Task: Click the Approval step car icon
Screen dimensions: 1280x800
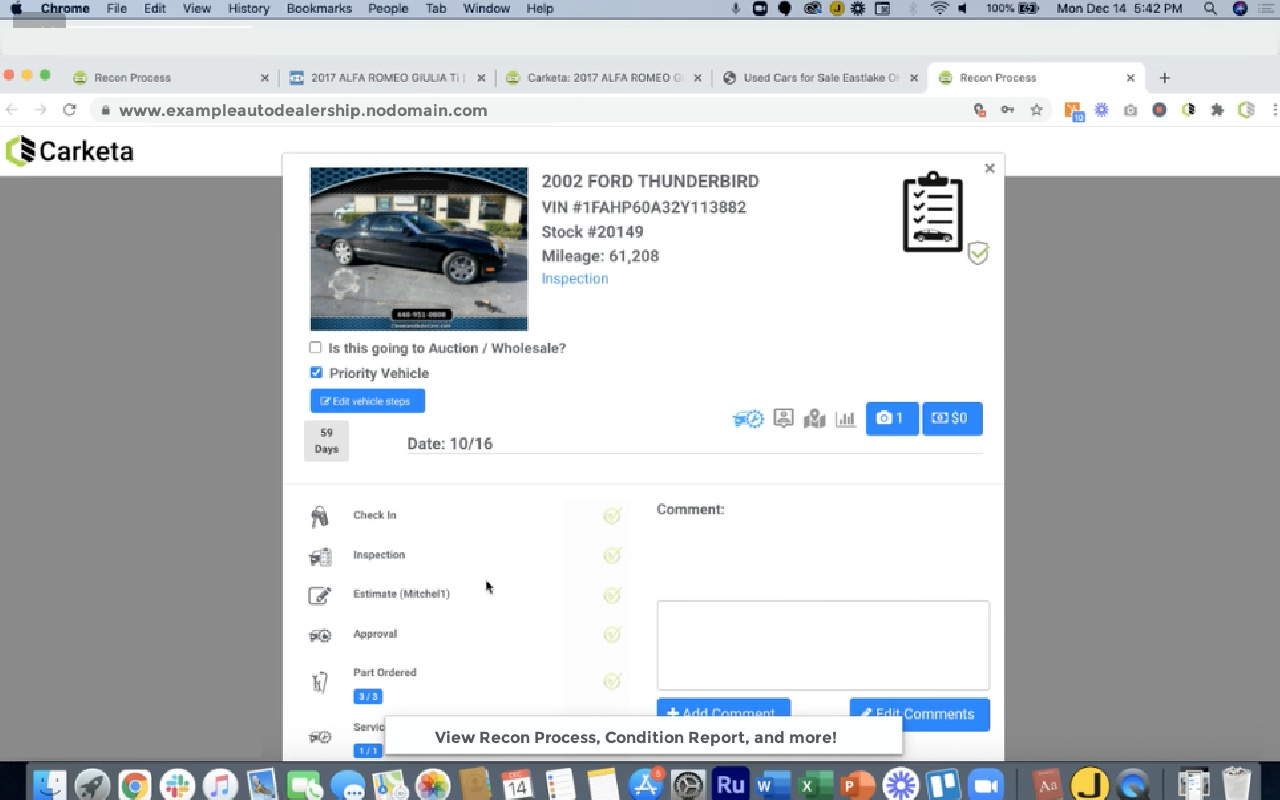Action: point(320,635)
